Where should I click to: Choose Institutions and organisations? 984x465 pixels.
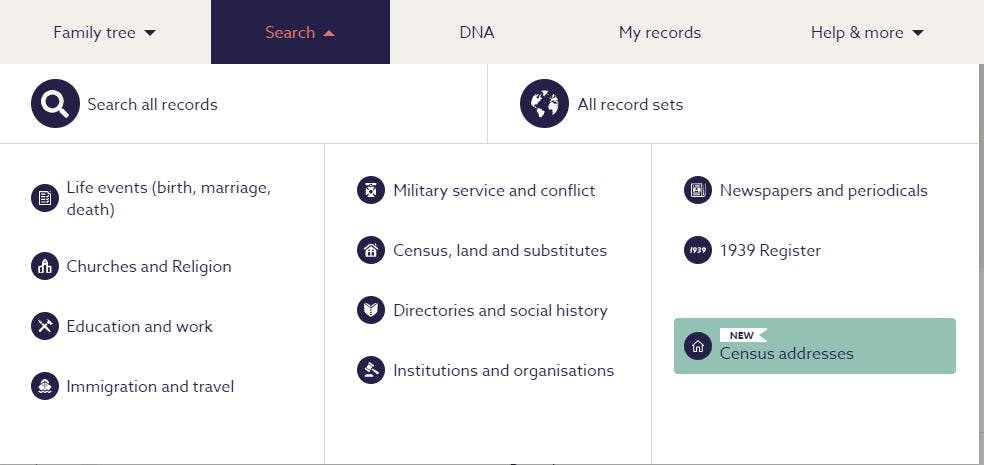tap(503, 371)
